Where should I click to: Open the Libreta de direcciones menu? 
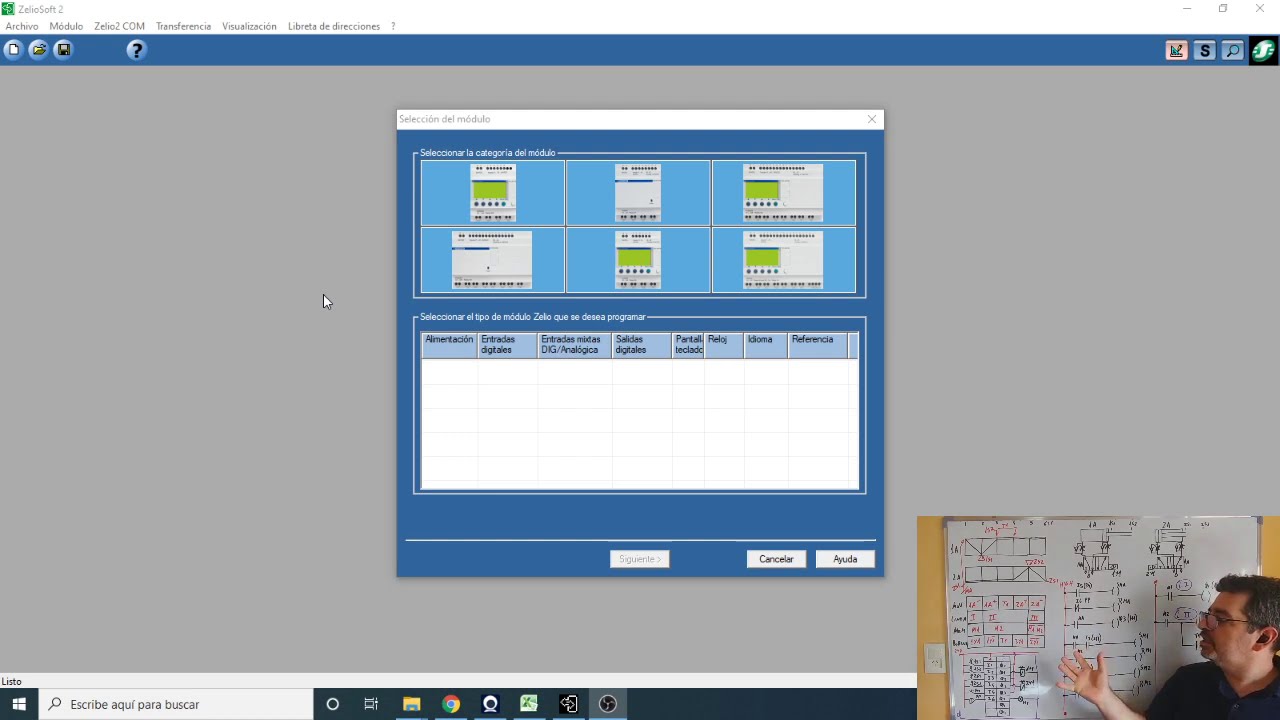[x=334, y=26]
